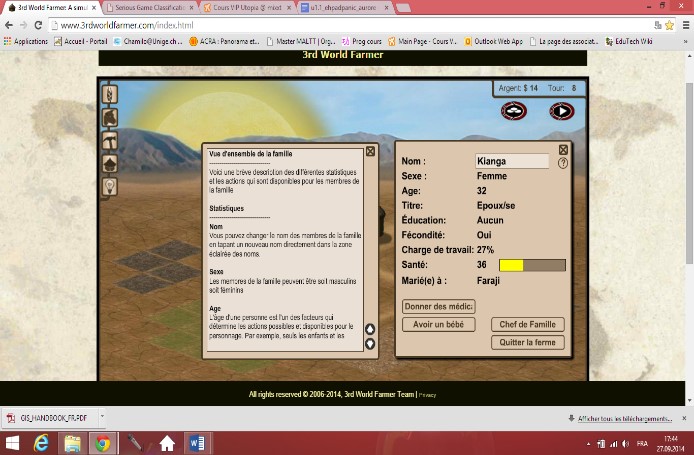694x455 pixels.
Task: Show hidden system tray icons arrow
Action: tap(589, 443)
